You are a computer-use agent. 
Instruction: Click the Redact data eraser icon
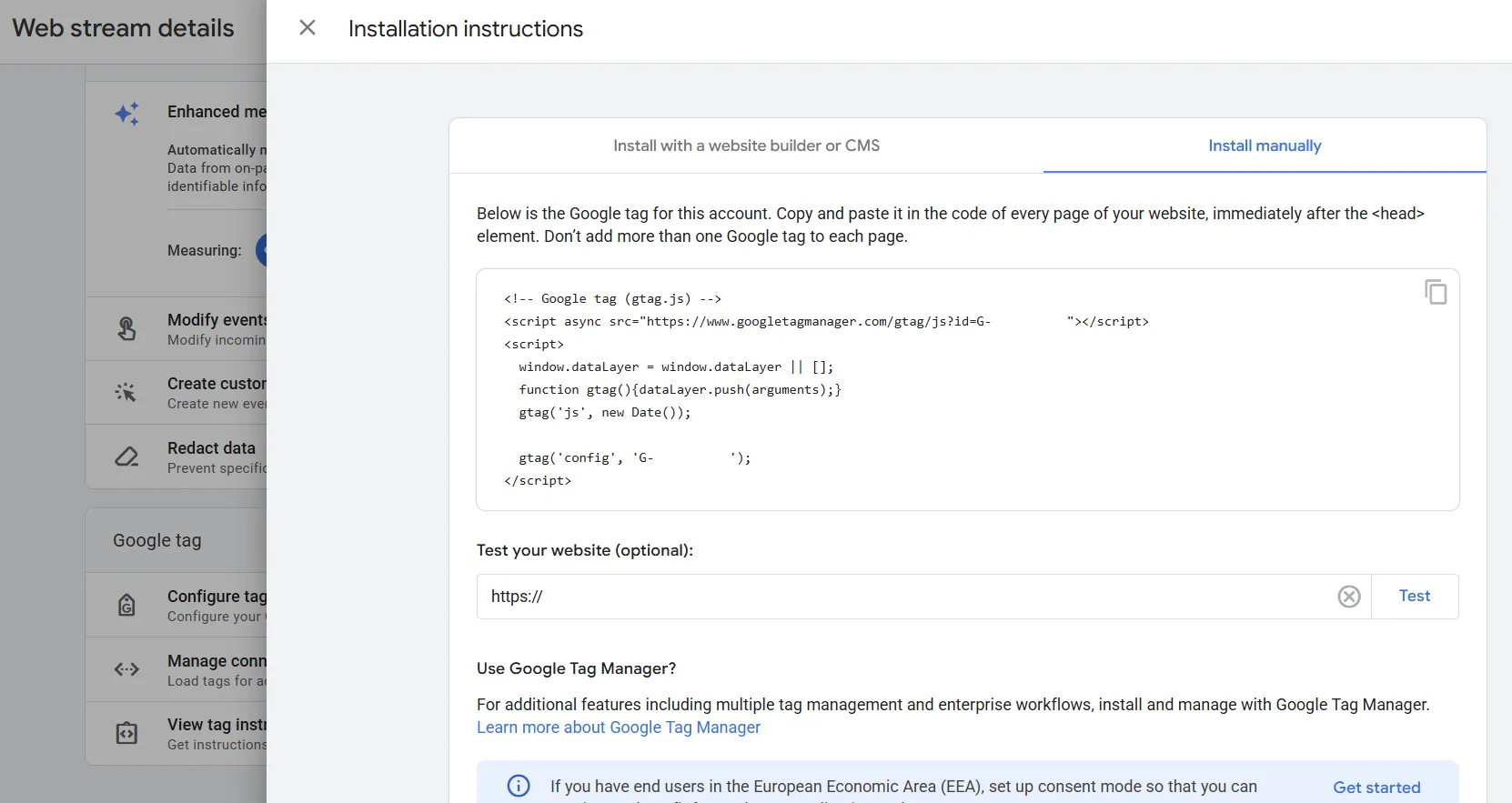127,457
